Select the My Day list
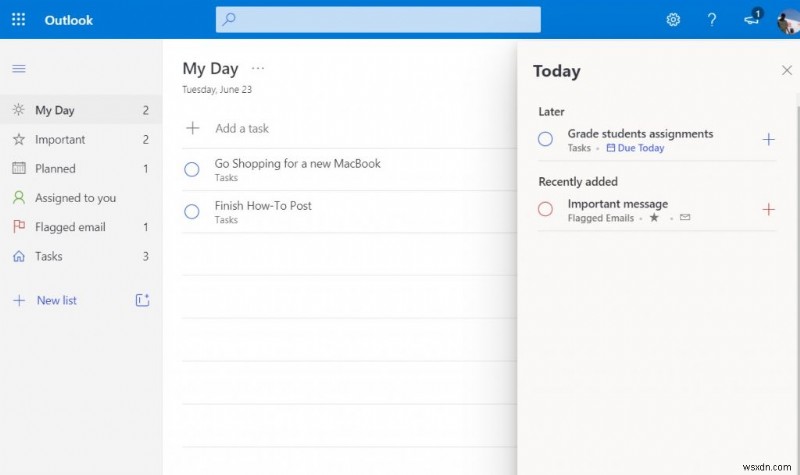The image size is (800, 475). tap(81, 110)
